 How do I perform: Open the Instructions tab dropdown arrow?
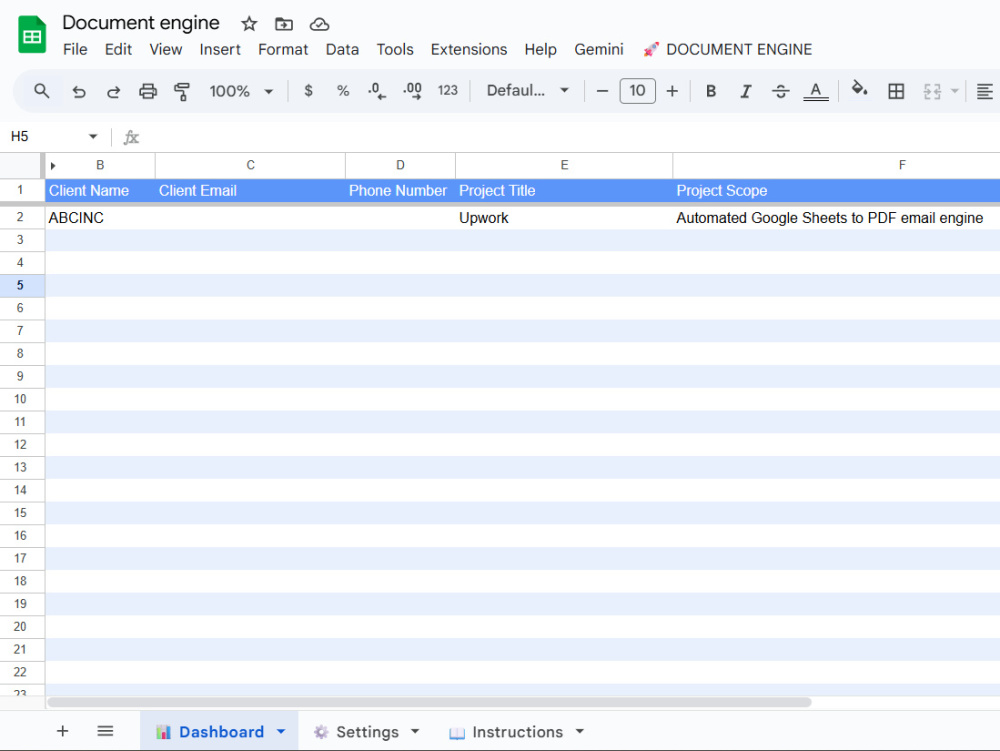point(580,731)
